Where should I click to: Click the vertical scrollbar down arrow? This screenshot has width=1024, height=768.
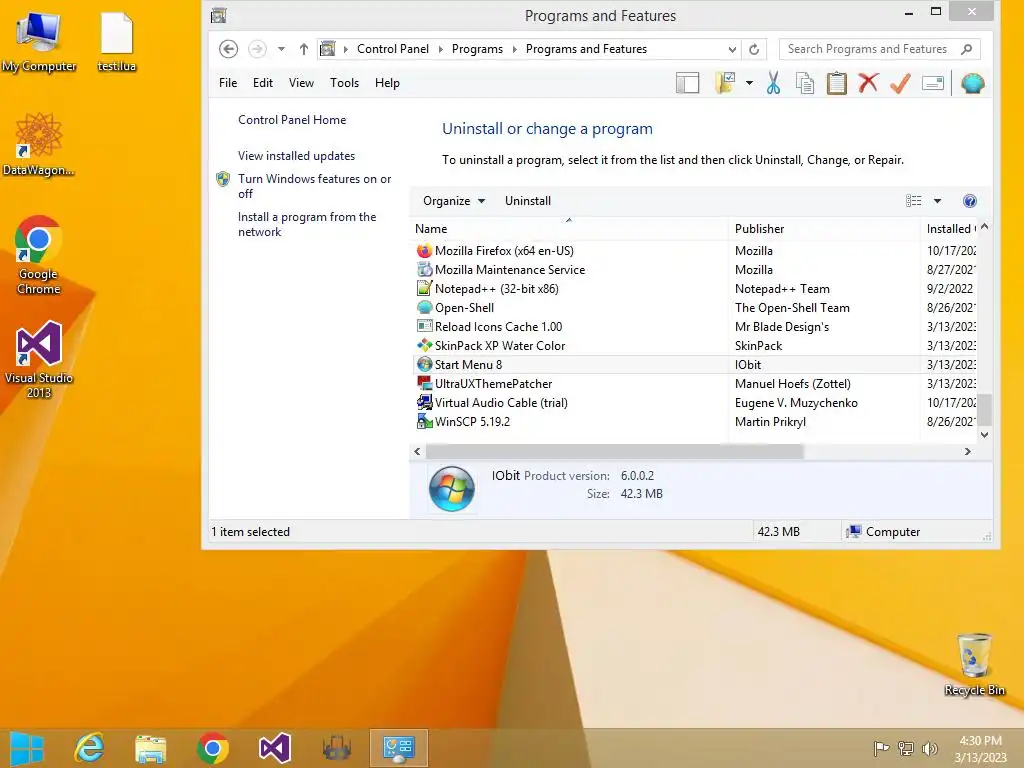(984, 434)
